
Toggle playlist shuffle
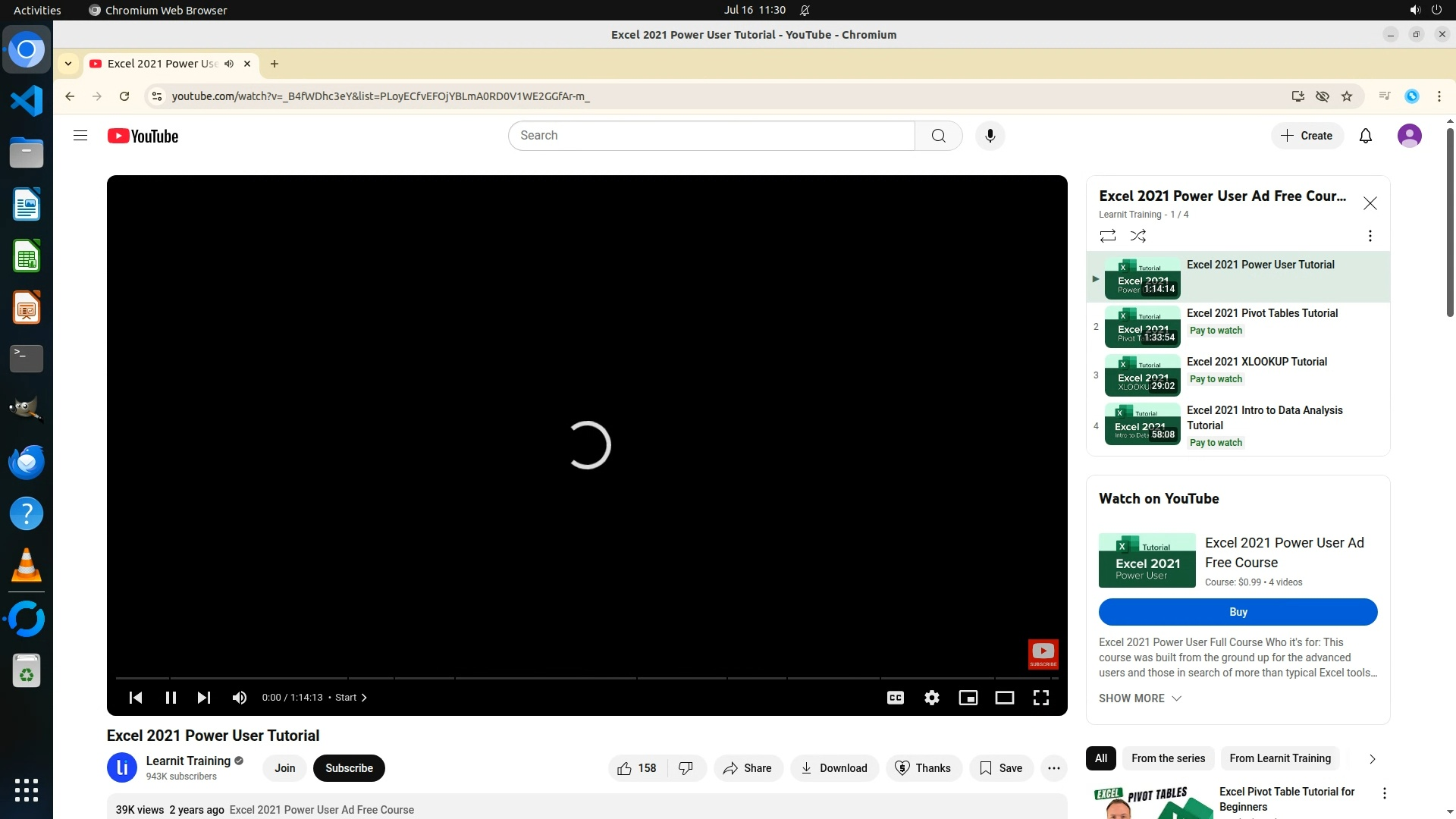tap(1138, 236)
